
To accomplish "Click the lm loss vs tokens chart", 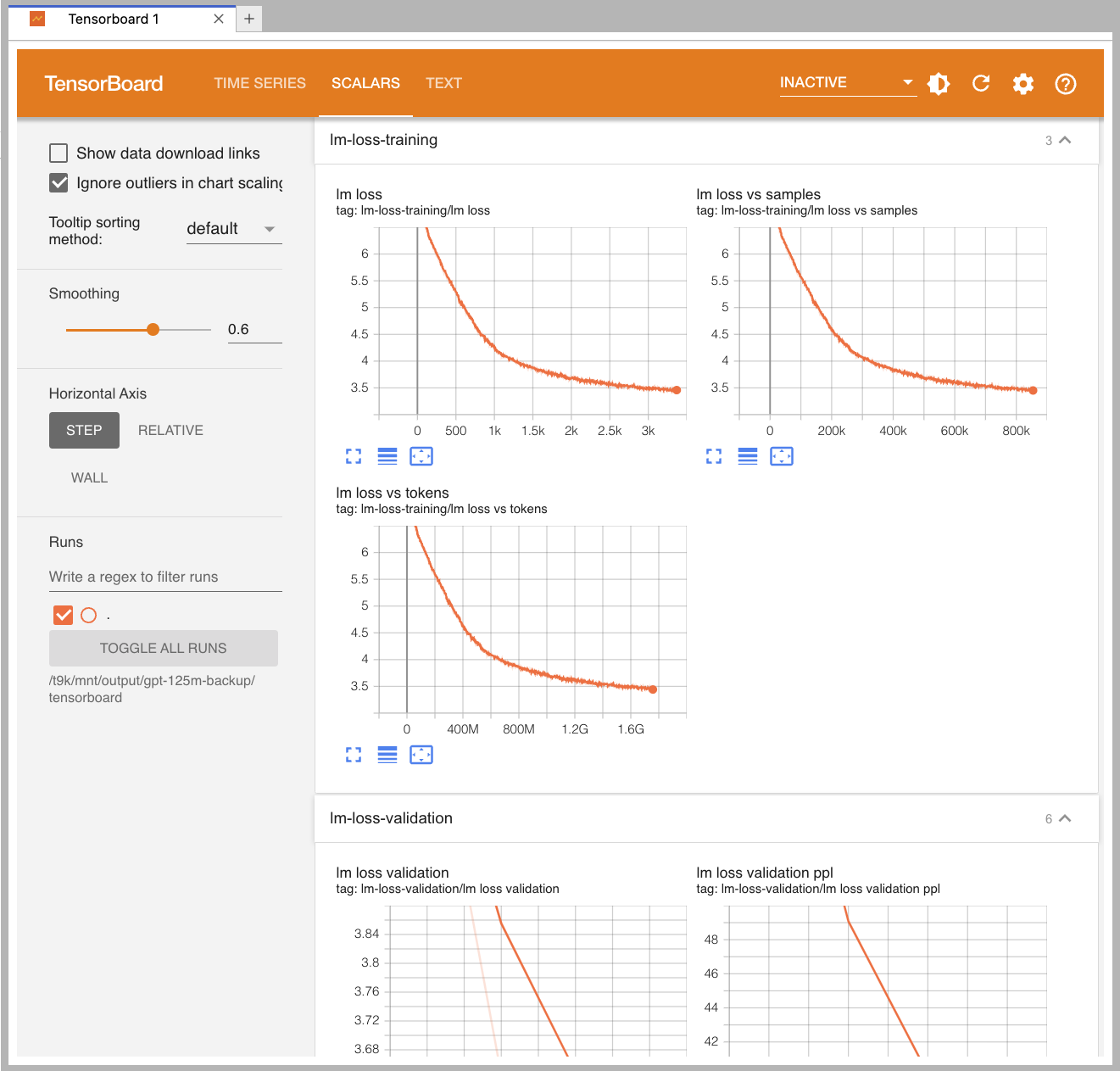I will (x=532, y=621).
